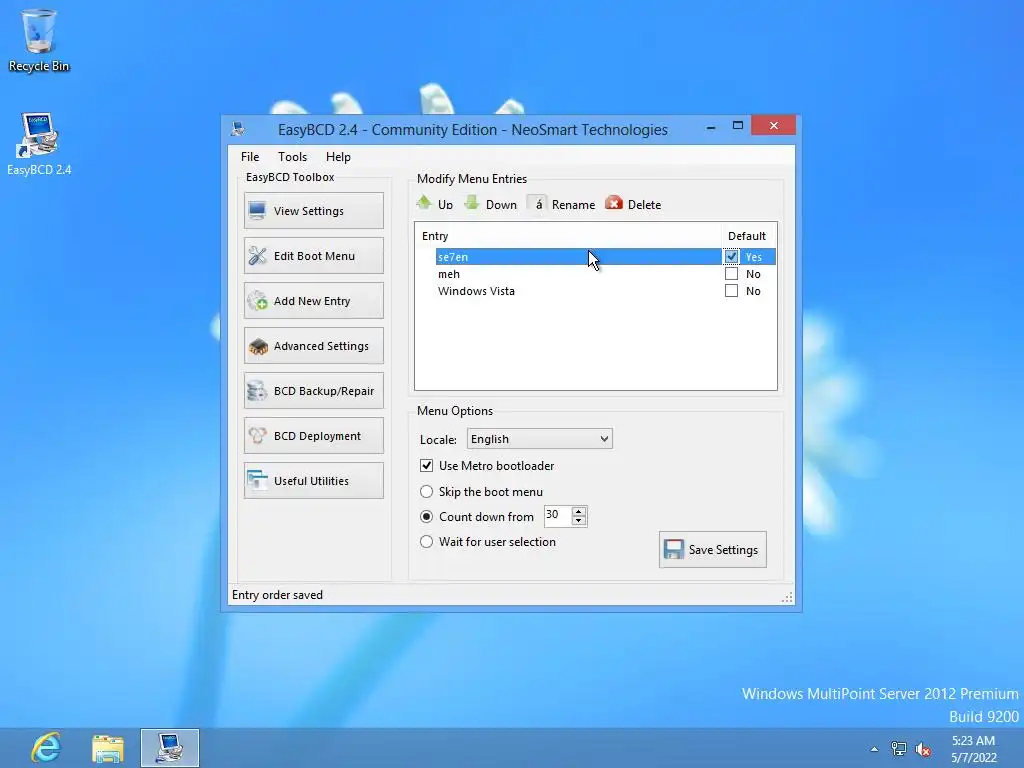1024x768 pixels.
Task: Select Count down from option
Action: 426,517
